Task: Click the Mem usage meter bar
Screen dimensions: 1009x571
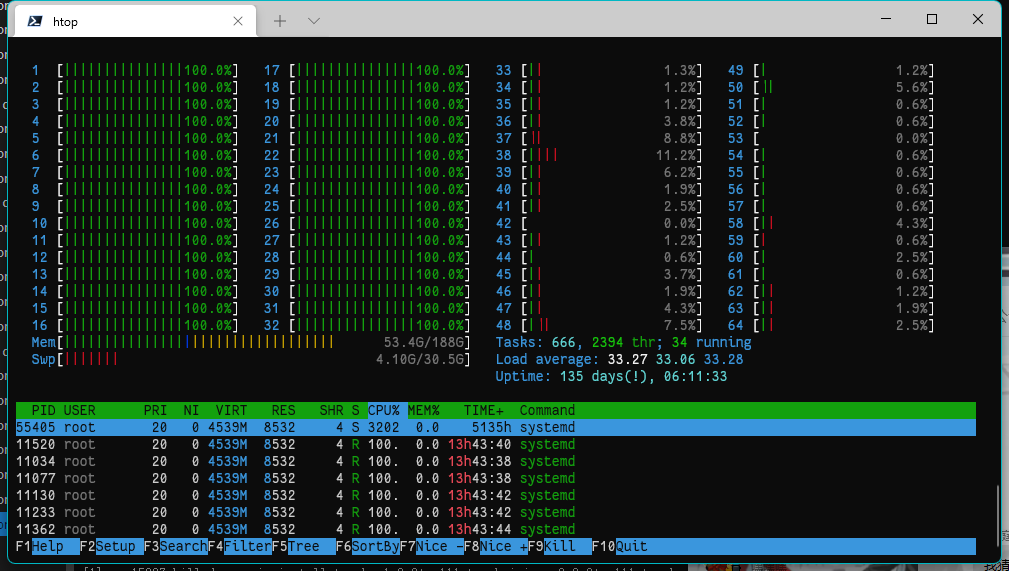Action: click(251, 342)
